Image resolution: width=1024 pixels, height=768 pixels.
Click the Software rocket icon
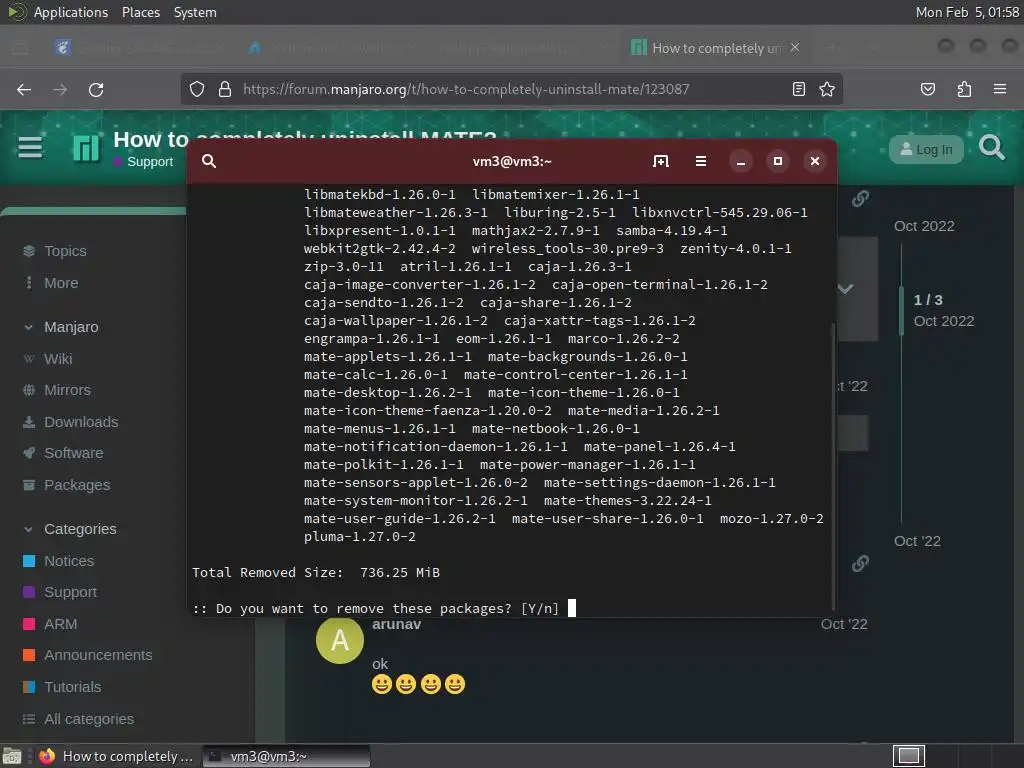click(x=29, y=453)
